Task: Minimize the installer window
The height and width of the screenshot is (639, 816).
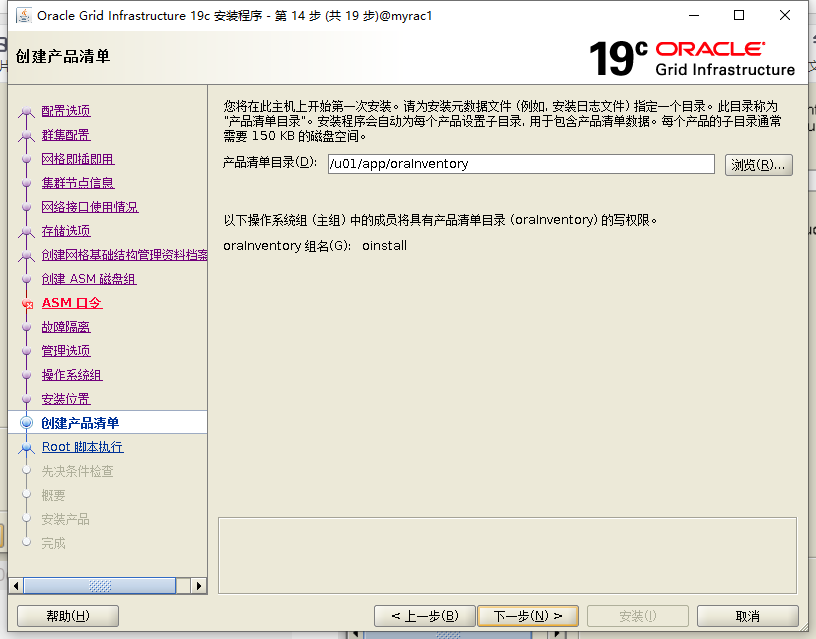Action: [x=694, y=15]
